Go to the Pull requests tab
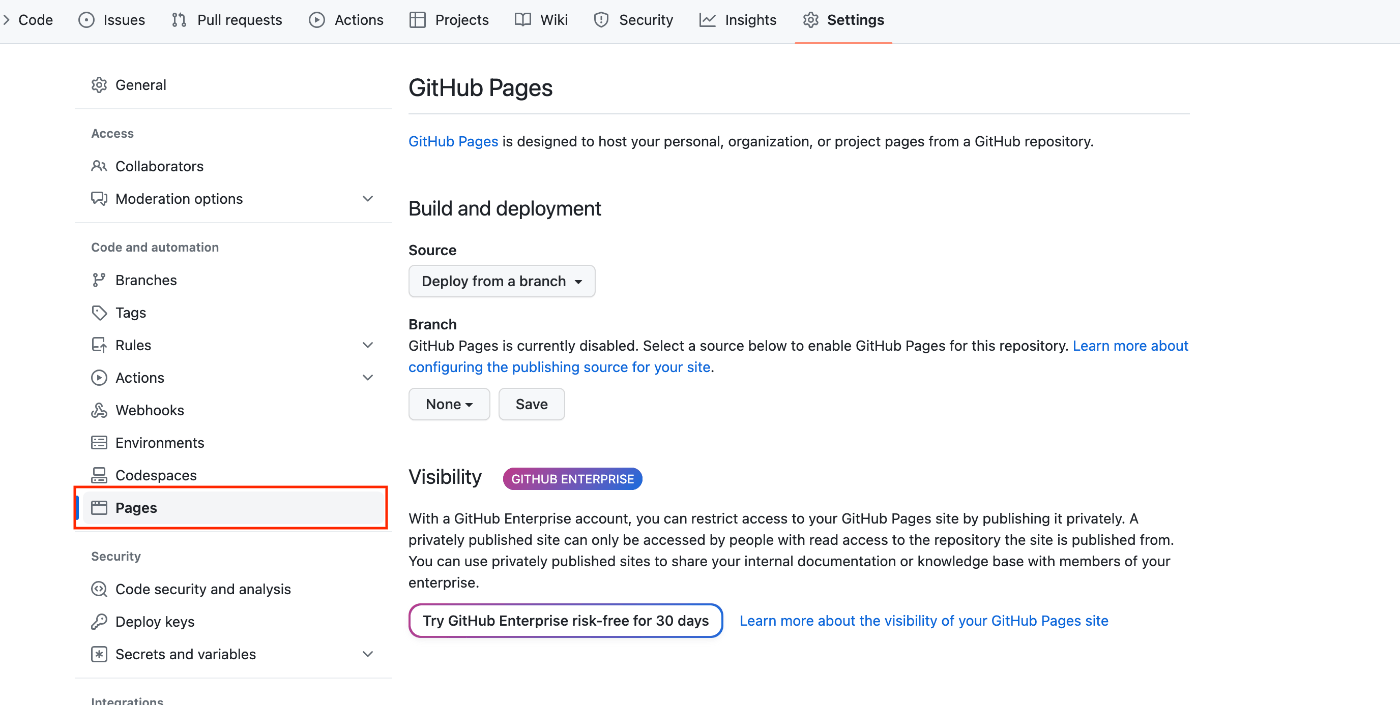This screenshot has width=1400, height=705. 227,20
